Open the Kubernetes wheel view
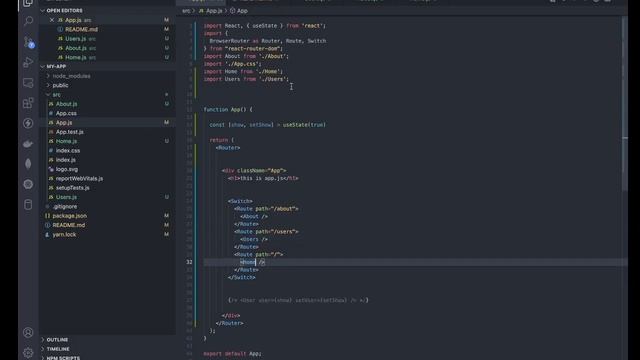Screen dimensions: 640x360 [x=28, y=184]
